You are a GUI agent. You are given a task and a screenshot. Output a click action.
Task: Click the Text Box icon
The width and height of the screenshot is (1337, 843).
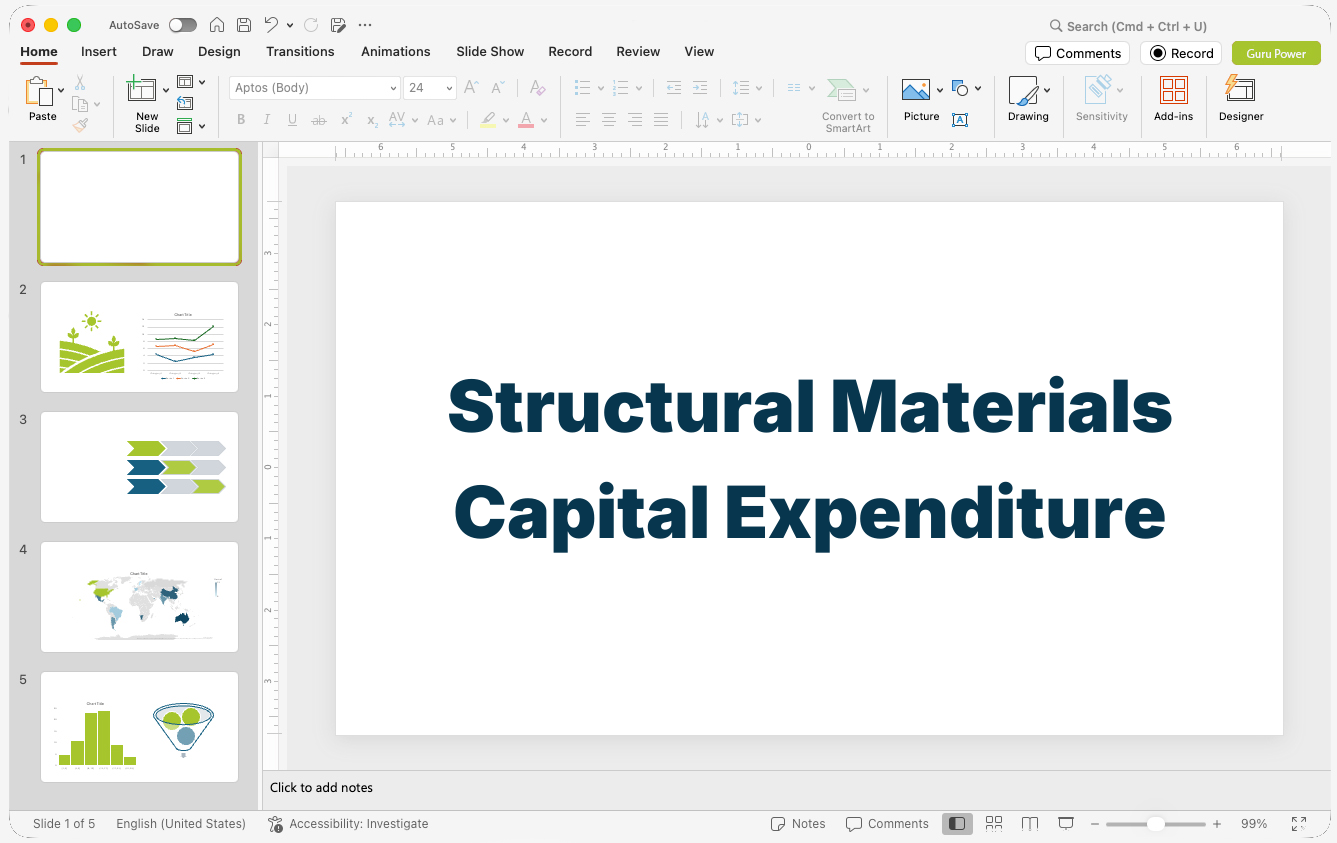(960, 120)
